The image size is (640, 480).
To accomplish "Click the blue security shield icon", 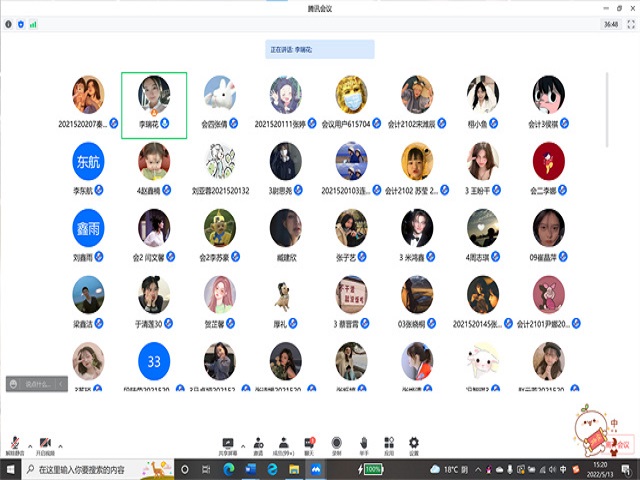I will click(x=21, y=24).
